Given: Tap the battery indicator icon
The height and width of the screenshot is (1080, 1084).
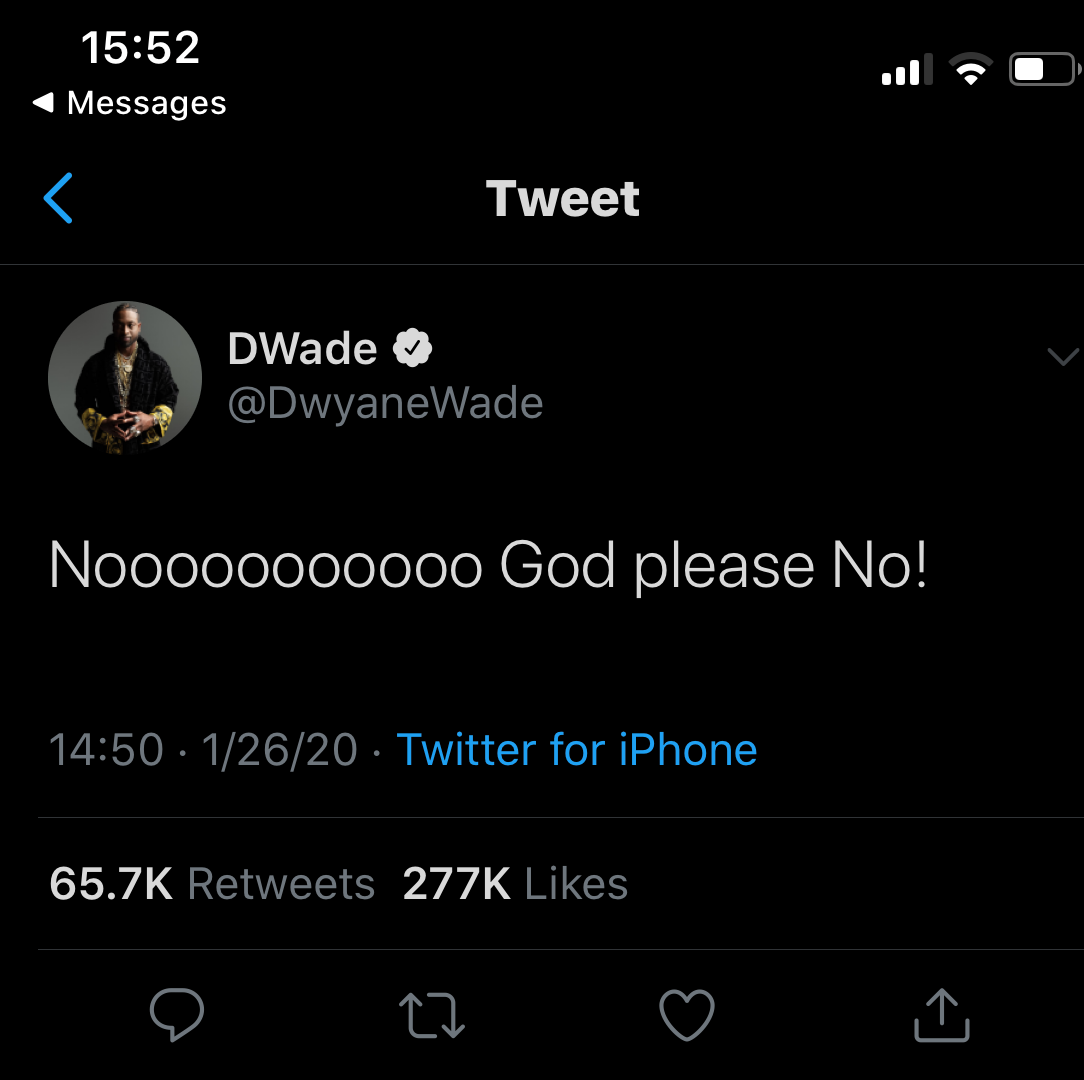Looking at the screenshot, I should coord(1043,70).
